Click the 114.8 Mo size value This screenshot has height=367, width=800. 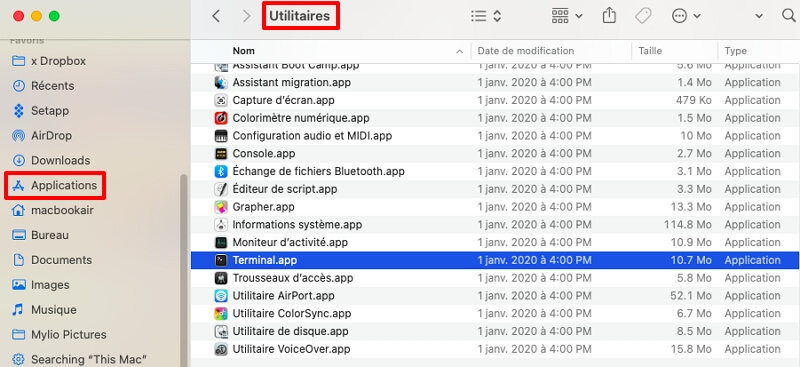(x=687, y=225)
